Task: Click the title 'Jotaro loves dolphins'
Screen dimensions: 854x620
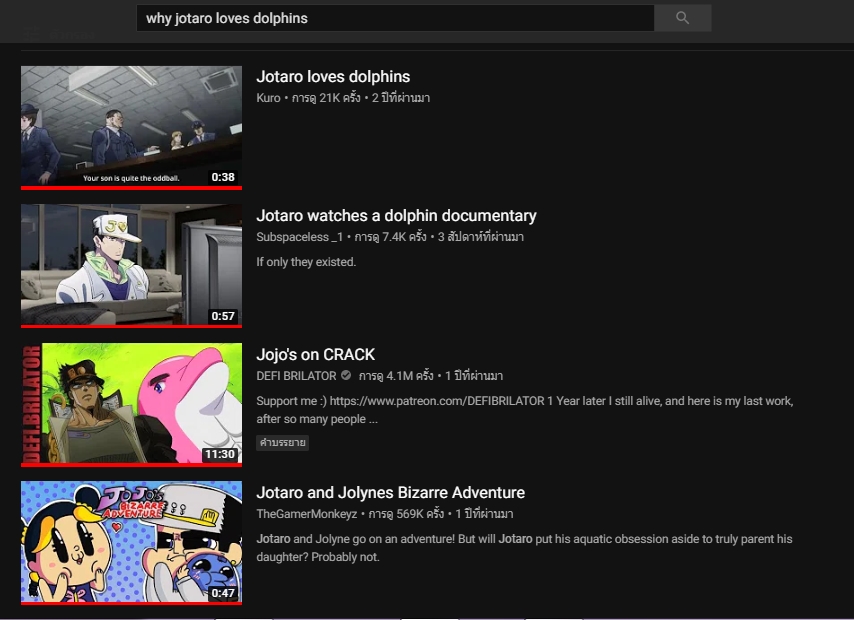Action: (333, 77)
